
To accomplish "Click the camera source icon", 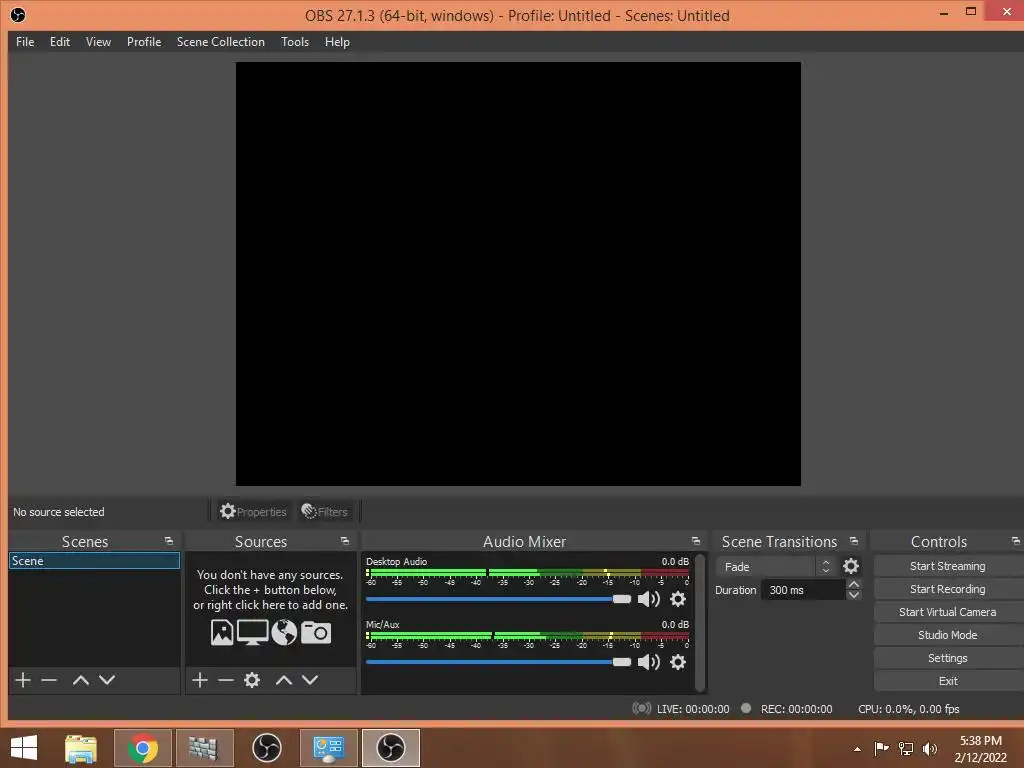I will click(315, 632).
